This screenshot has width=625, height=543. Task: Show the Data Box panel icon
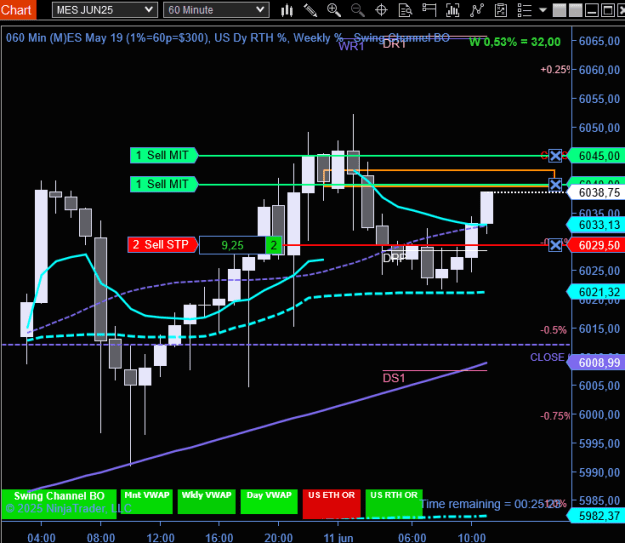point(405,10)
